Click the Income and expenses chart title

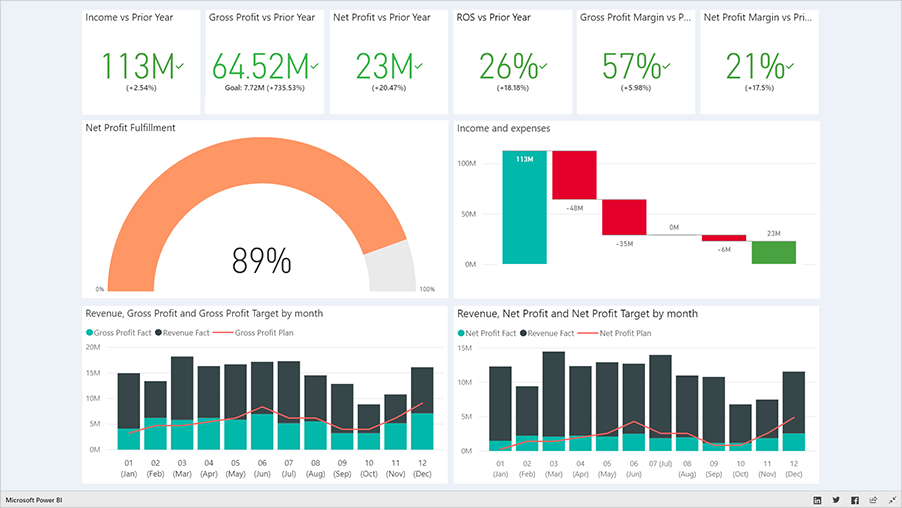[x=503, y=128]
